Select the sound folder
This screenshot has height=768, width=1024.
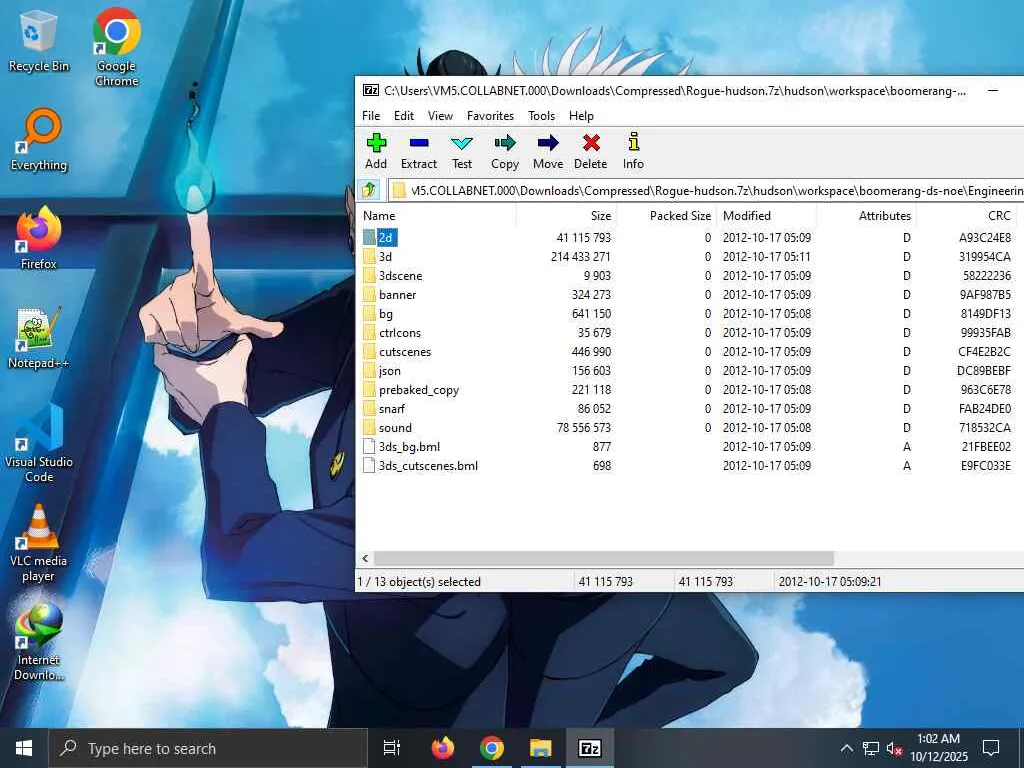click(395, 428)
